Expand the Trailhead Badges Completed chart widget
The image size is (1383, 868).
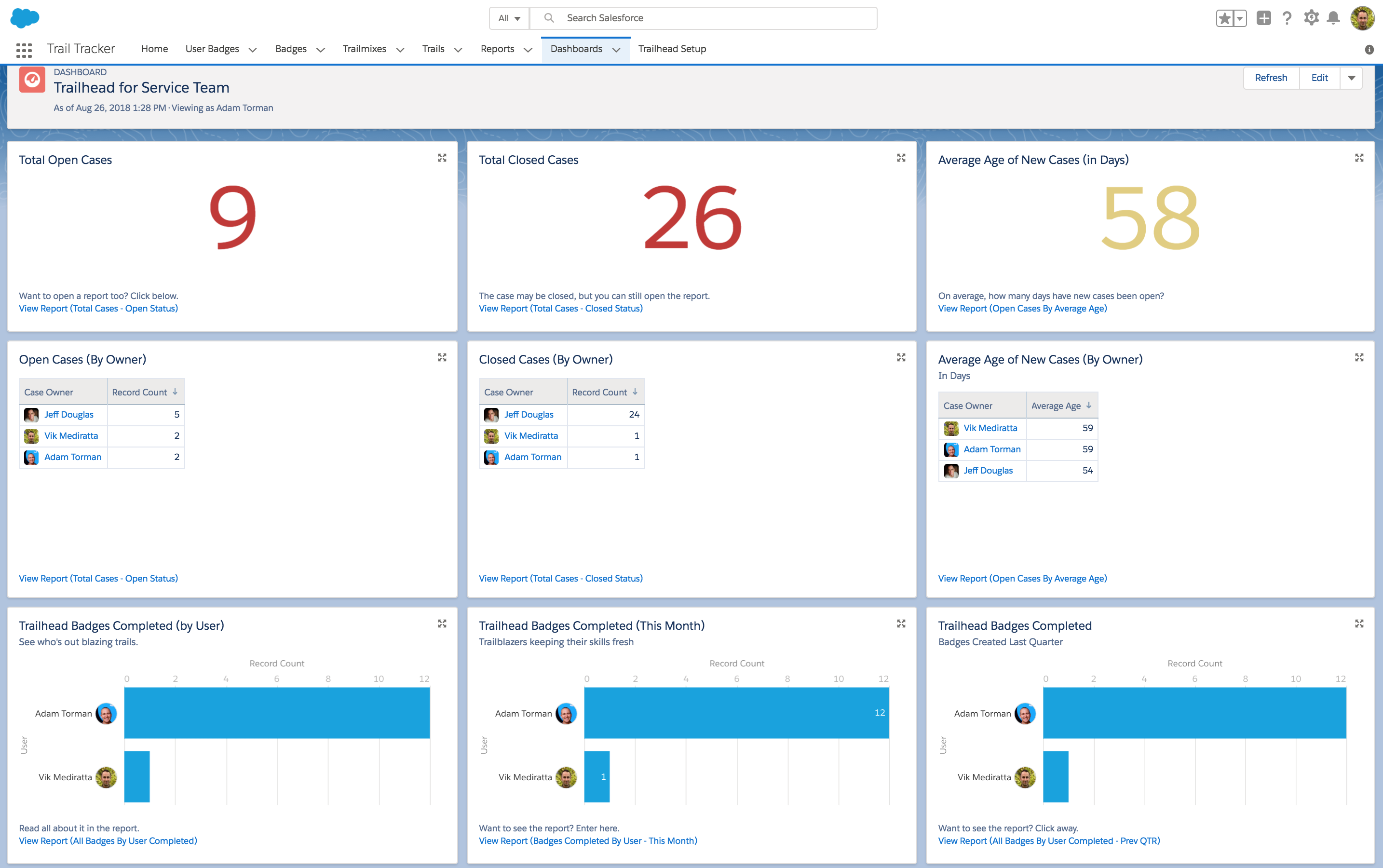coord(1359,624)
